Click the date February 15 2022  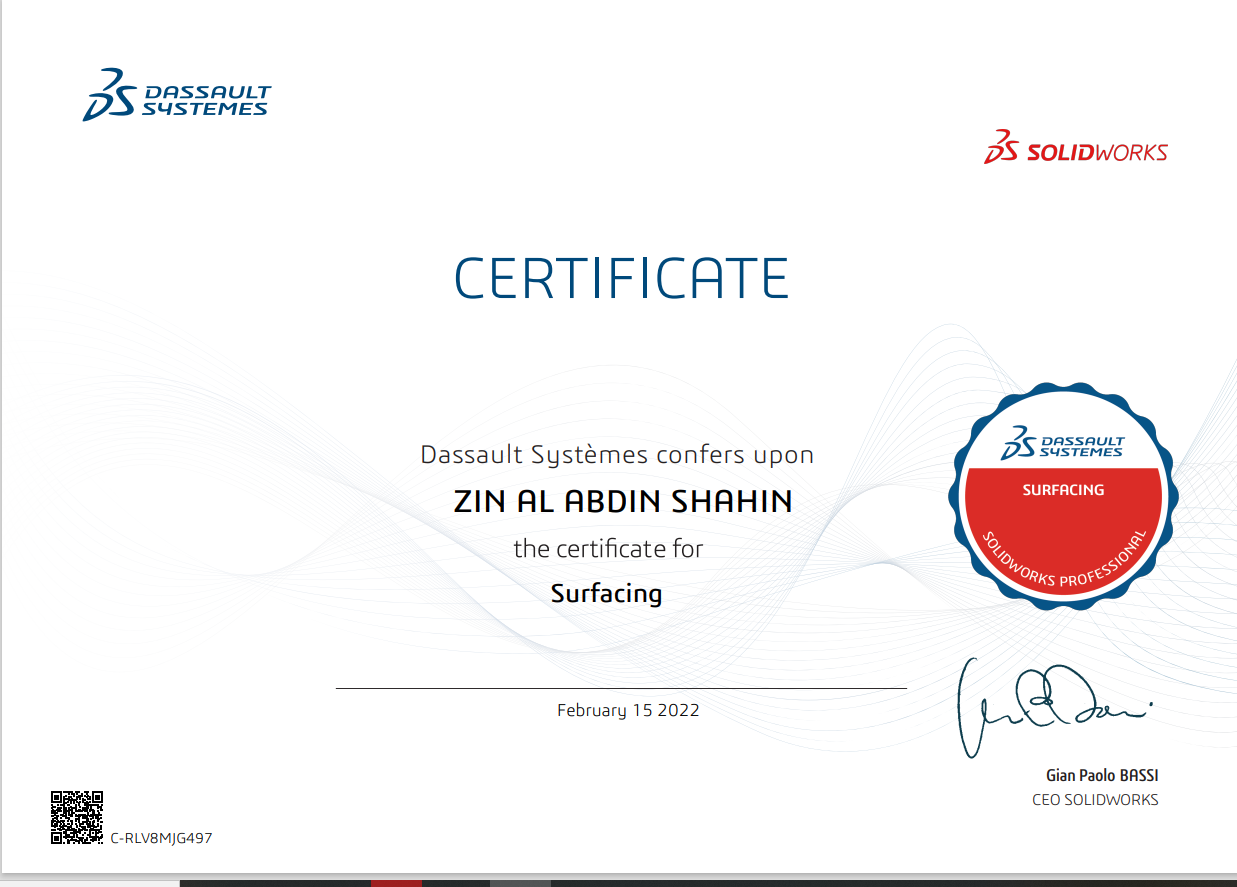click(628, 711)
